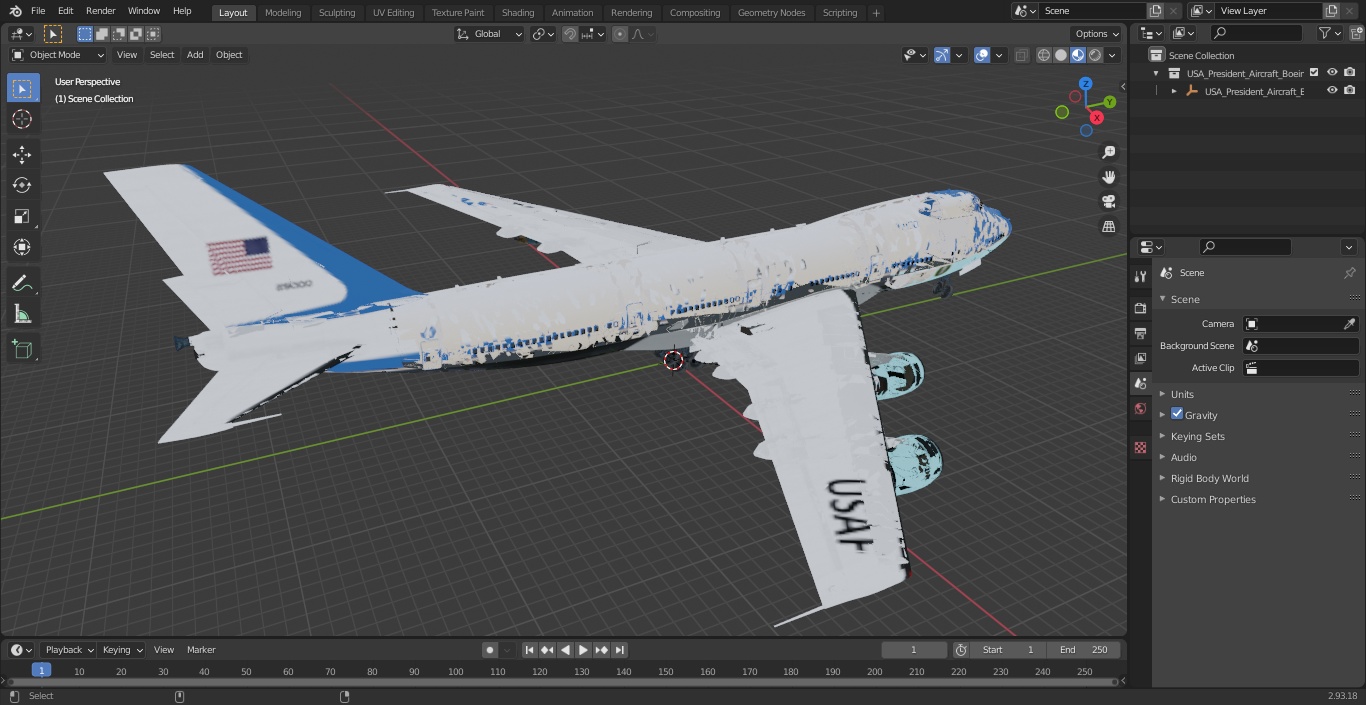Switch to the Sculpting workspace tab

[x=337, y=13]
